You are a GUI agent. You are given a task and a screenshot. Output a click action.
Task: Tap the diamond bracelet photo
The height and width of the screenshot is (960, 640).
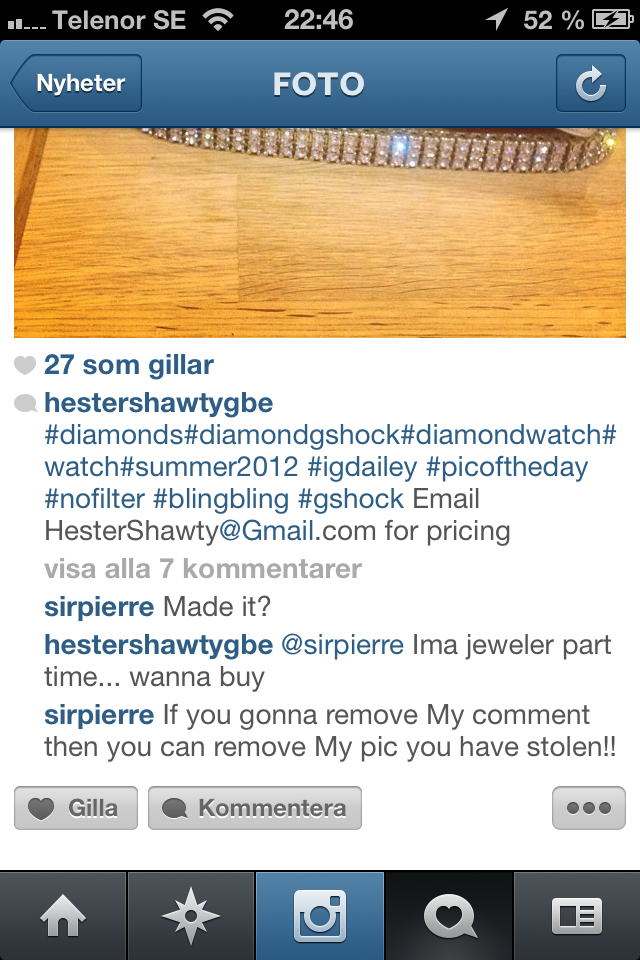[320, 233]
